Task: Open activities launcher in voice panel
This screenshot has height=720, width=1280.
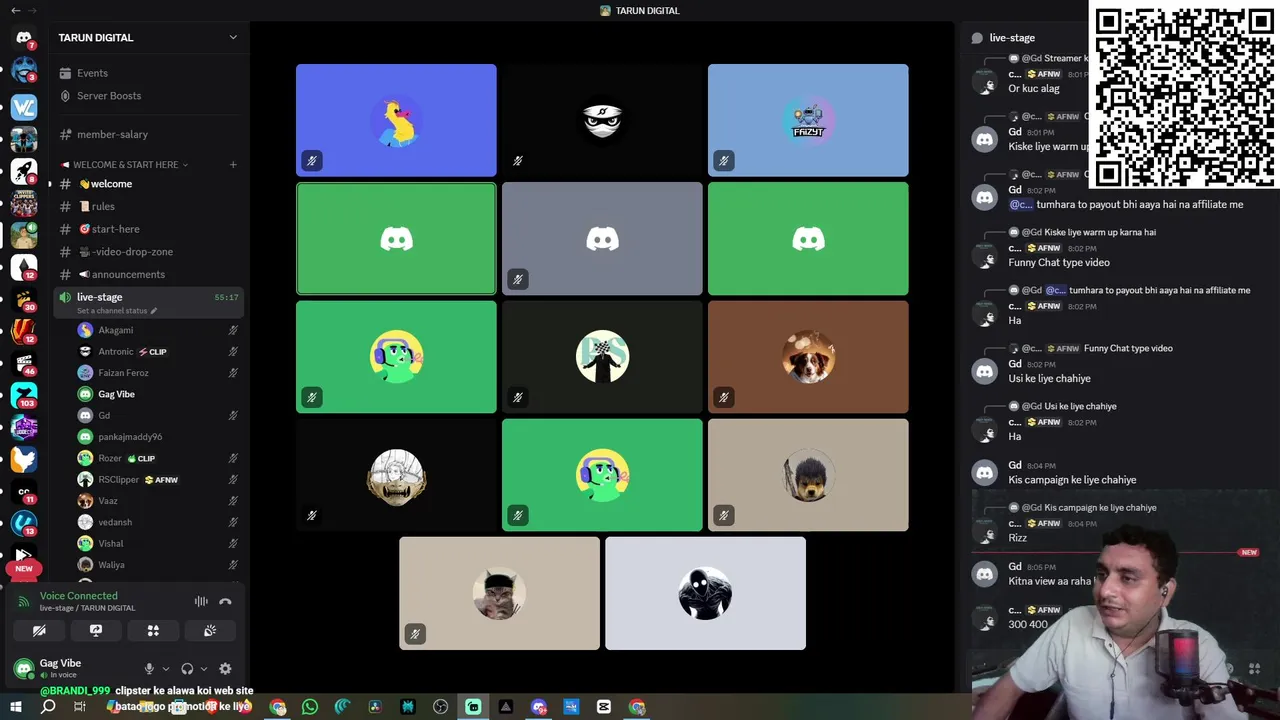Action: pyautogui.click(x=153, y=631)
